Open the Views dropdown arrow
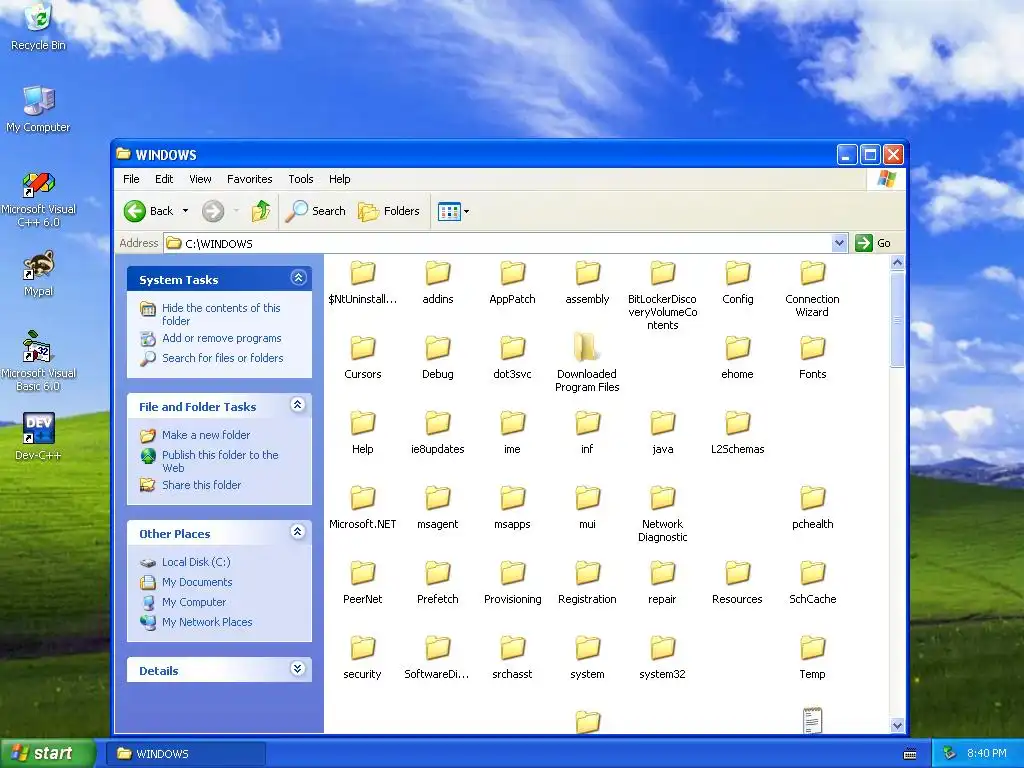 (x=466, y=212)
